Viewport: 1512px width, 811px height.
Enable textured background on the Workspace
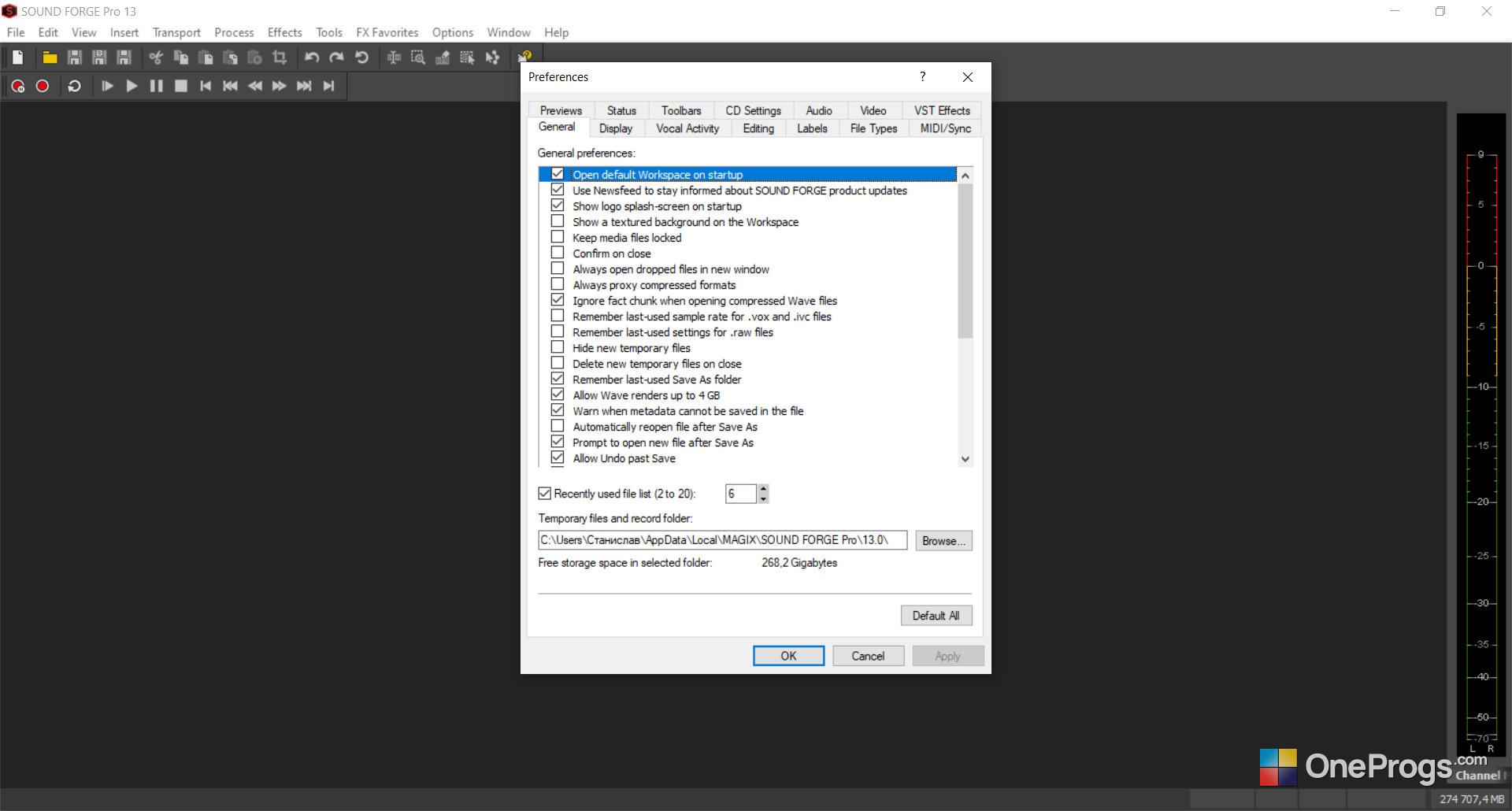tap(558, 221)
